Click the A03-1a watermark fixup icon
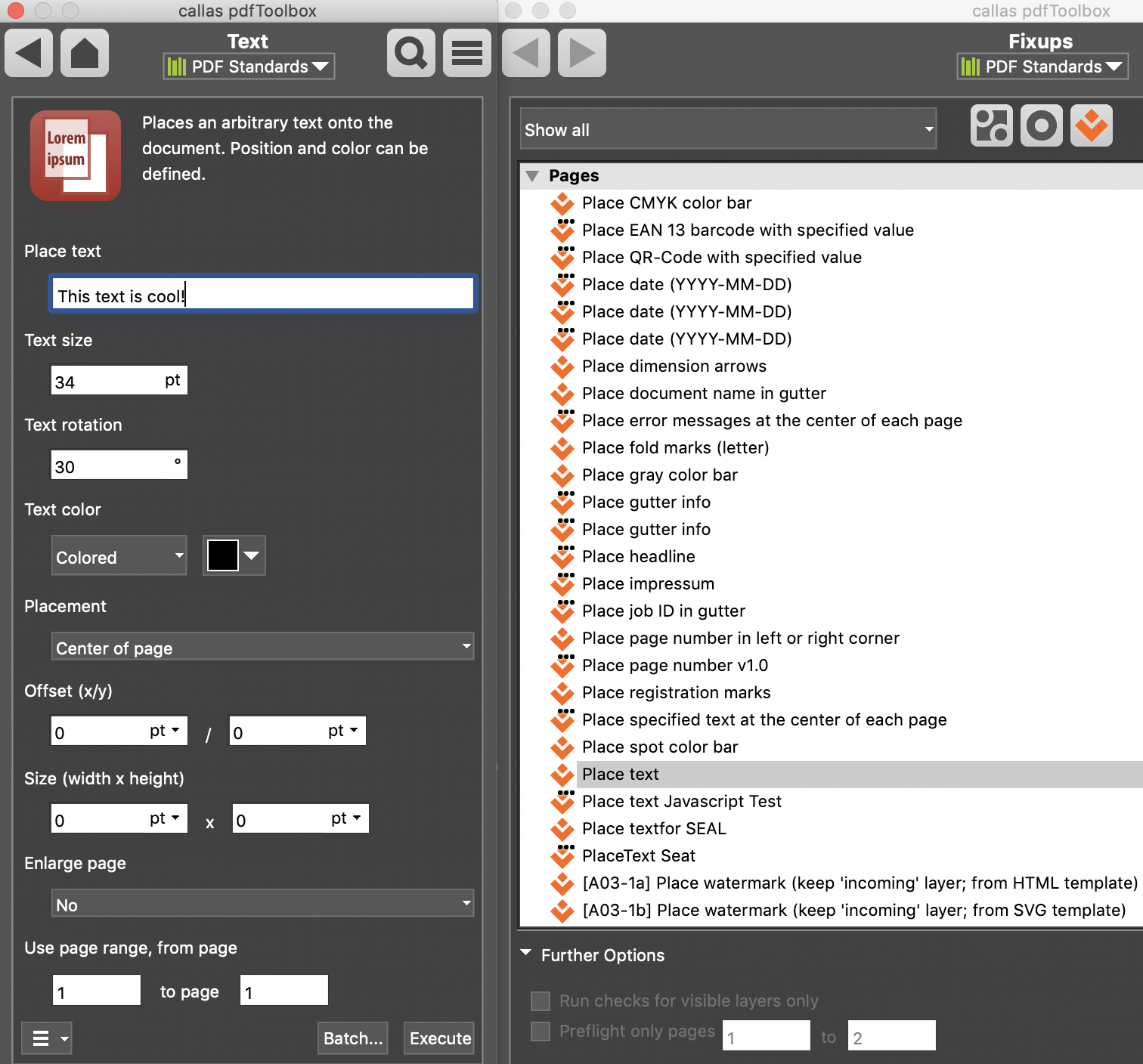The width and height of the screenshot is (1143, 1064). pos(562,883)
